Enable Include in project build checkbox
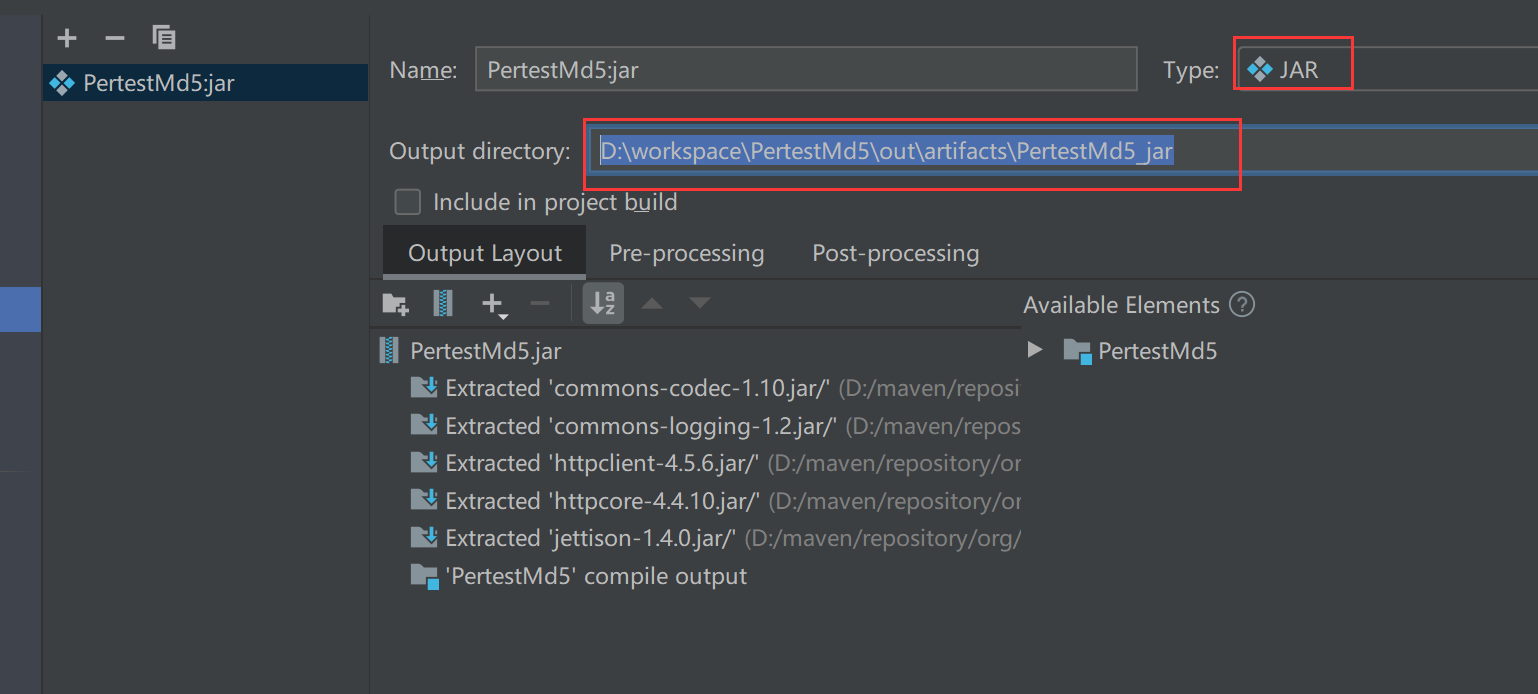 pos(408,203)
